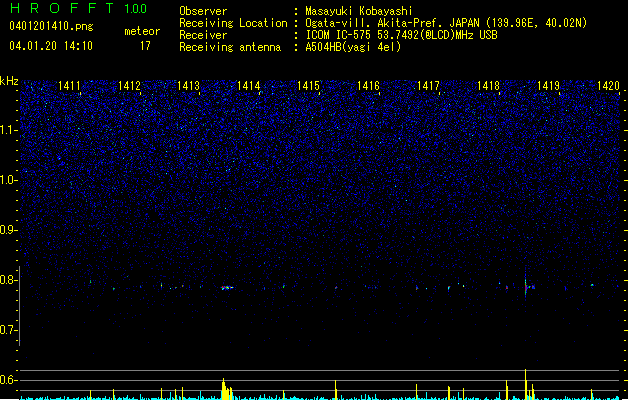Image resolution: width=629 pixels, height=400 pixels.
Task: Click the yellow spike between 1415 and 1416
Action: 336,390
